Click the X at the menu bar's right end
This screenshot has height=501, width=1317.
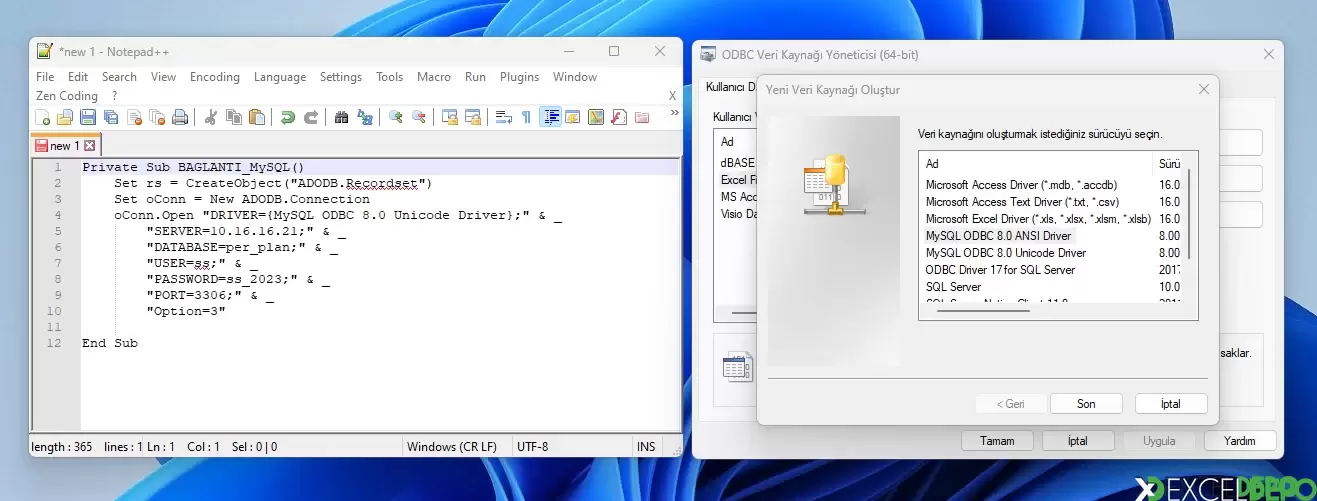(x=672, y=96)
